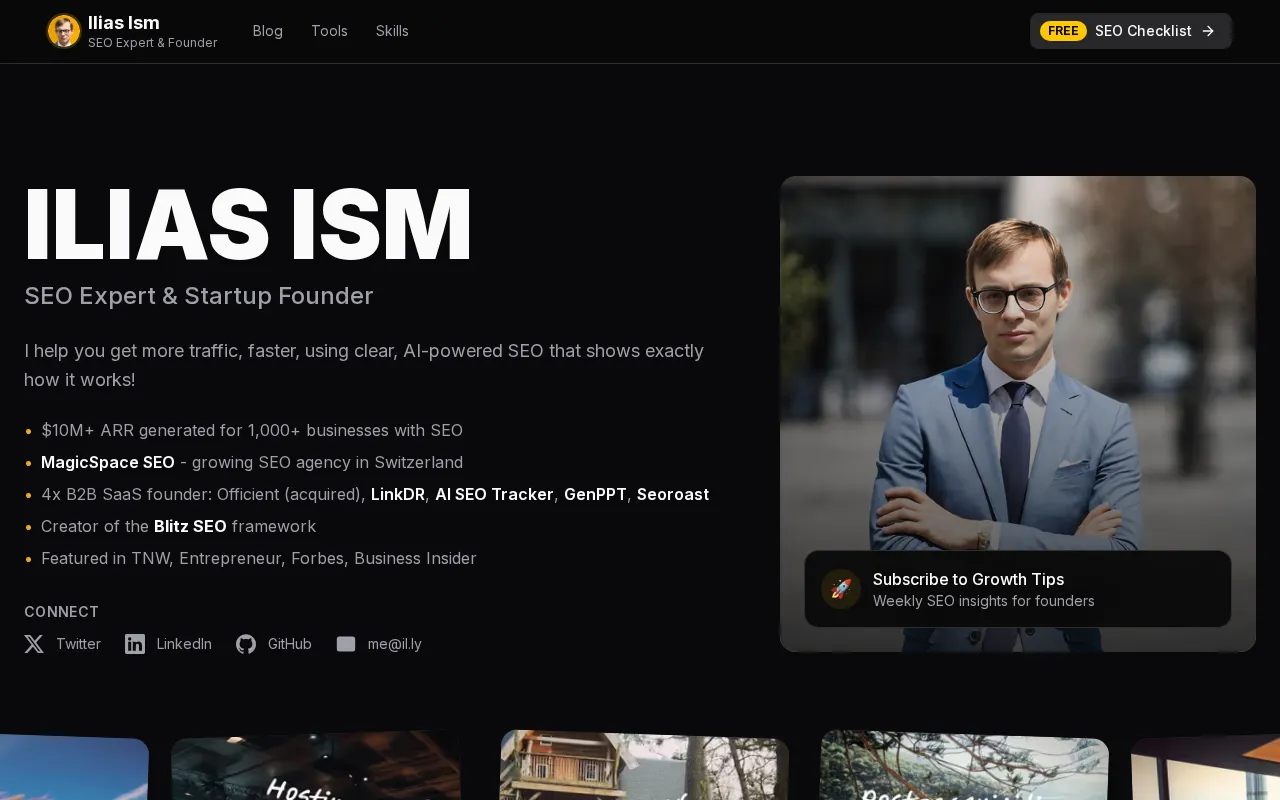Screen dimensions: 1280x800
Task: Click the Ilias Ism name in header
Action: click(124, 22)
